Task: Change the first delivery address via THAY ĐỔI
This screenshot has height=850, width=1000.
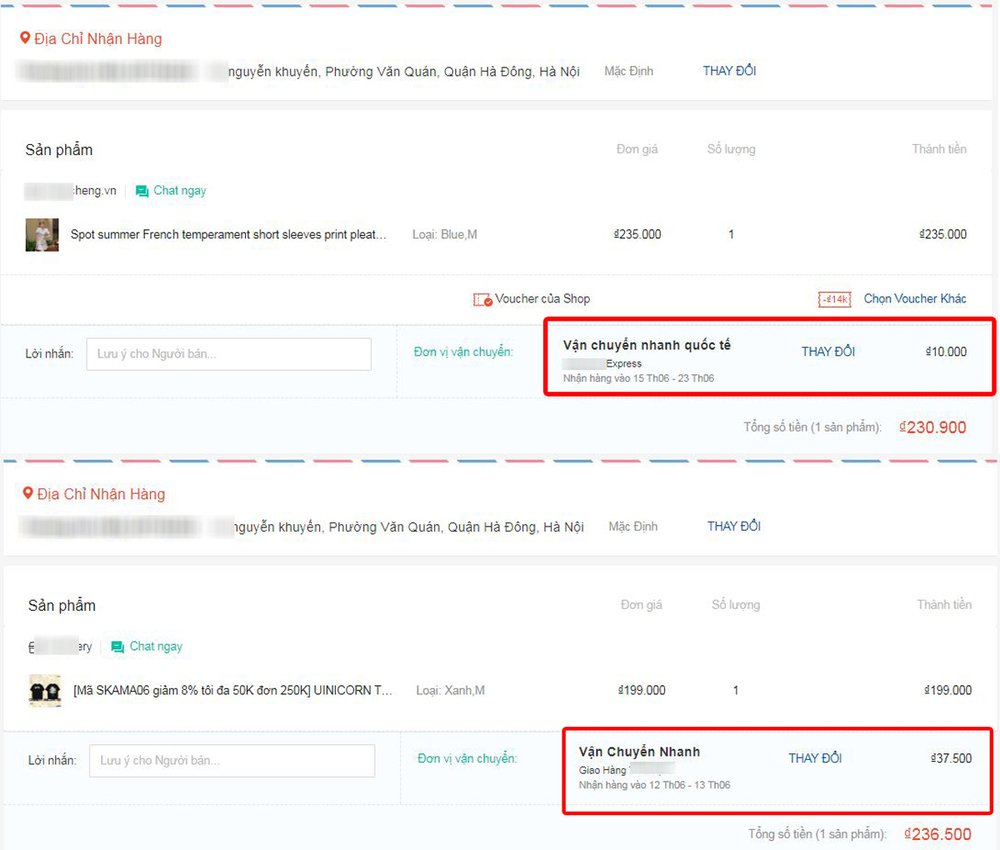Action: coord(730,72)
